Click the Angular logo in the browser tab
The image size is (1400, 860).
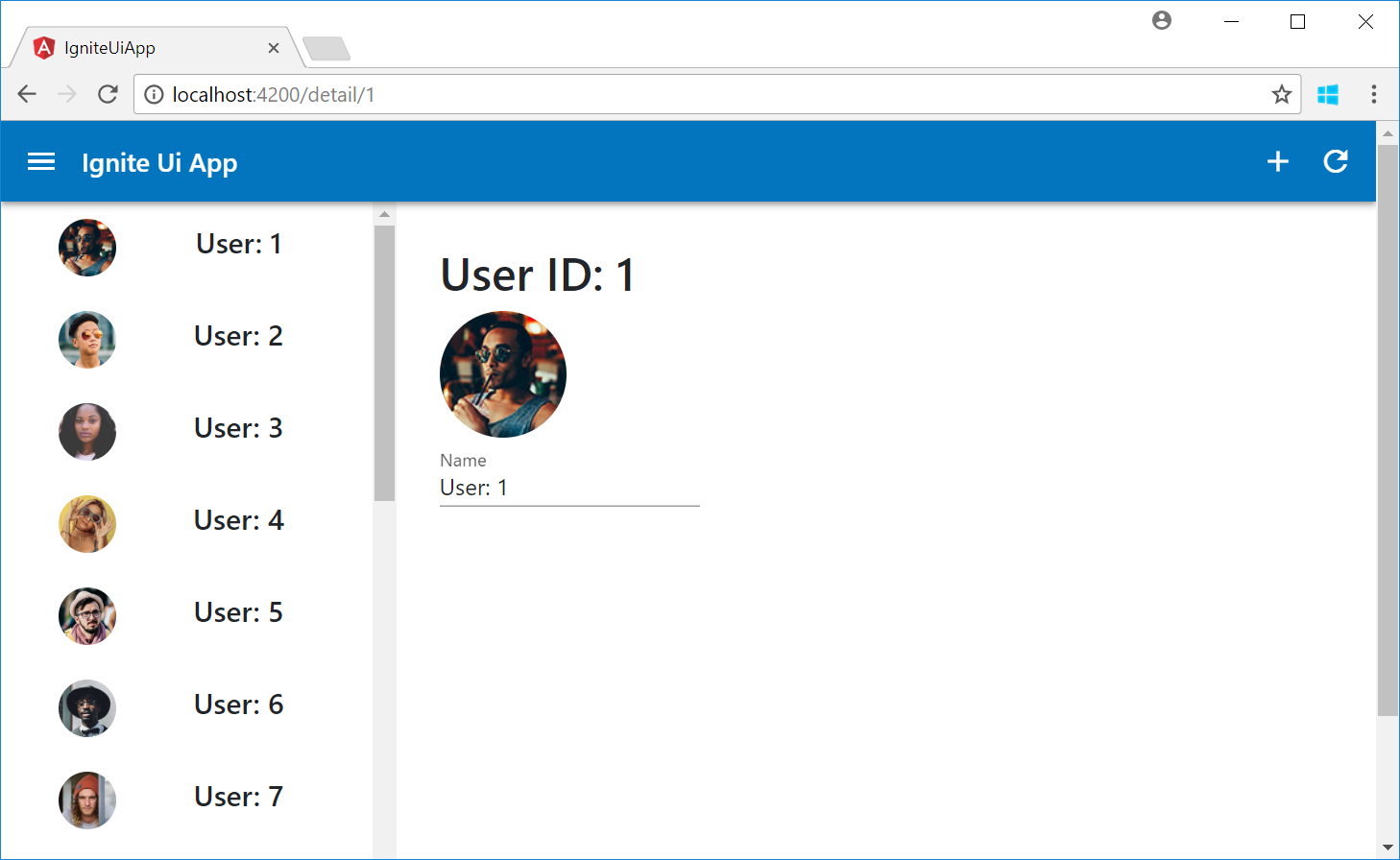click(45, 46)
